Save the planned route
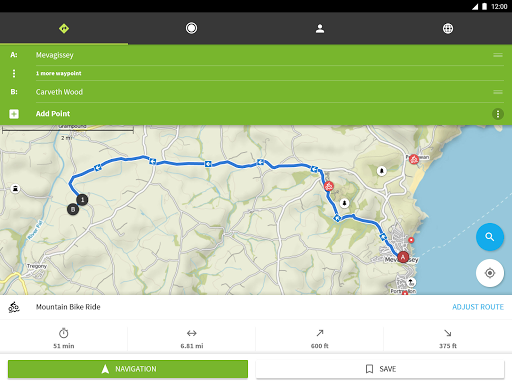This screenshot has width=512, height=384. [380, 369]
